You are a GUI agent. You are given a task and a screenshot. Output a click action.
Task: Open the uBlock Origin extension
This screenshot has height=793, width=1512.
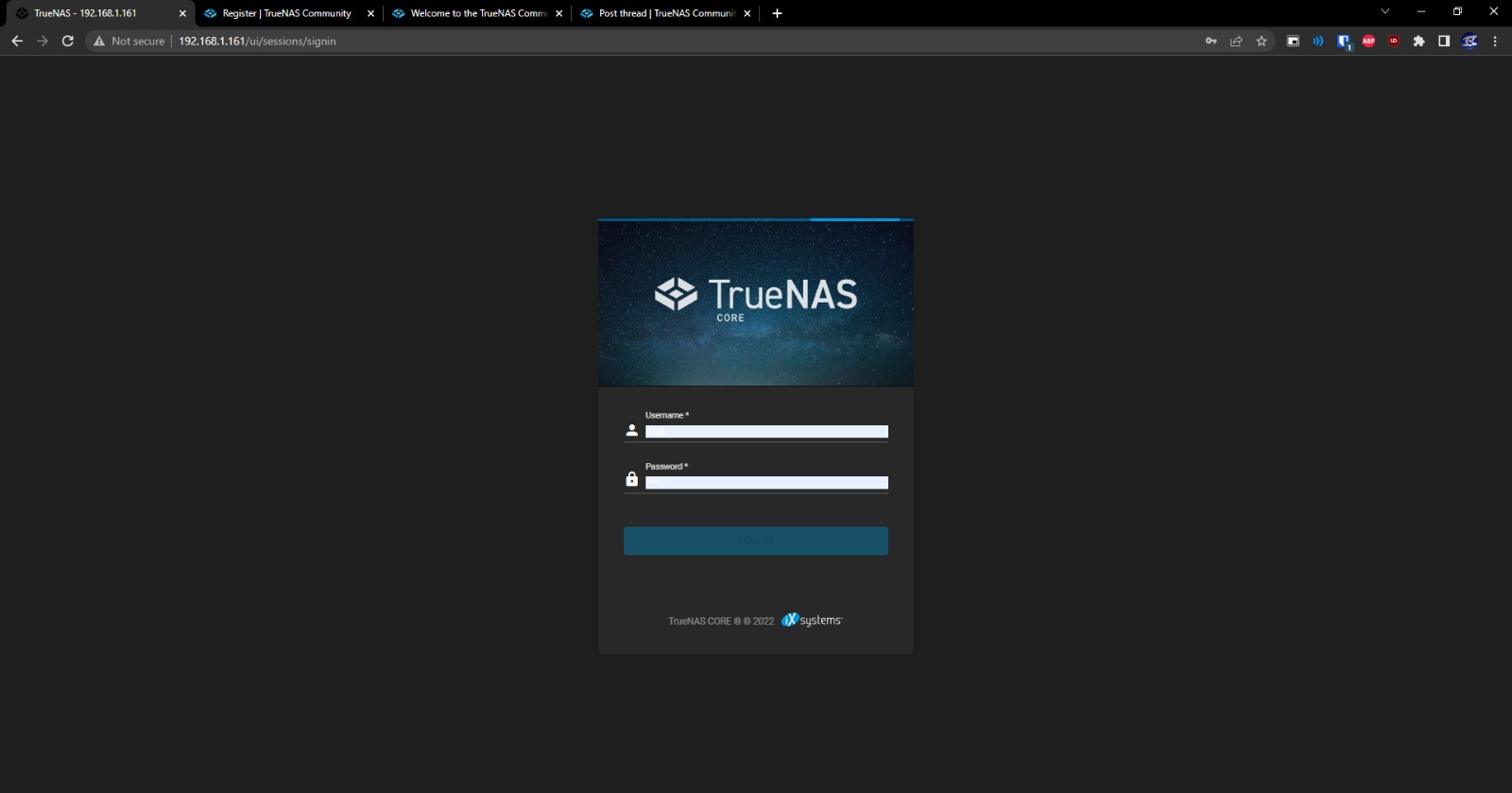tap(1394, 41)
